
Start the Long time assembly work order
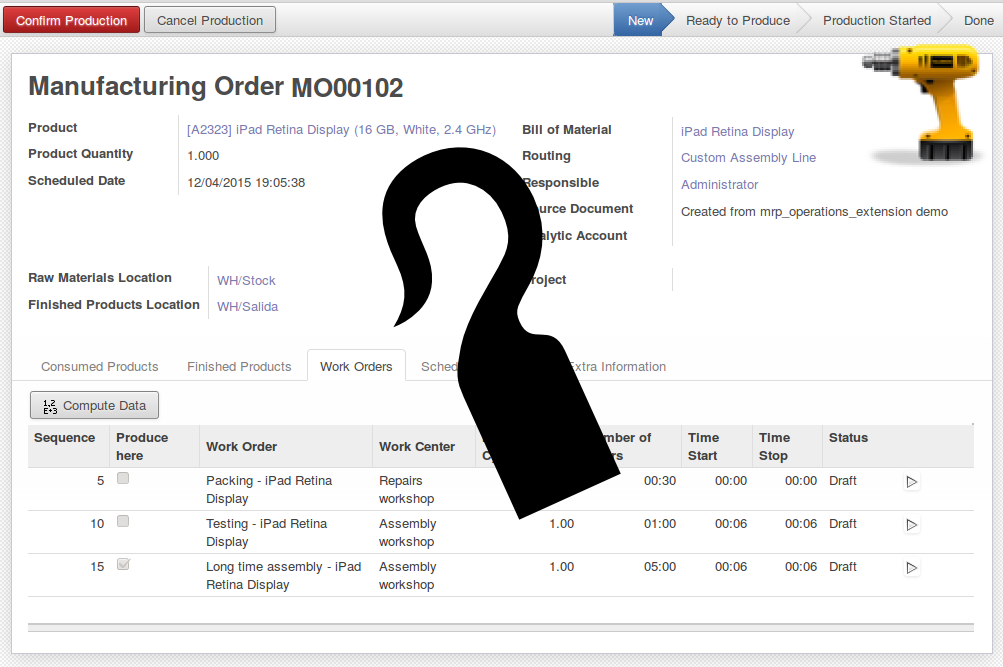[911, 567]
